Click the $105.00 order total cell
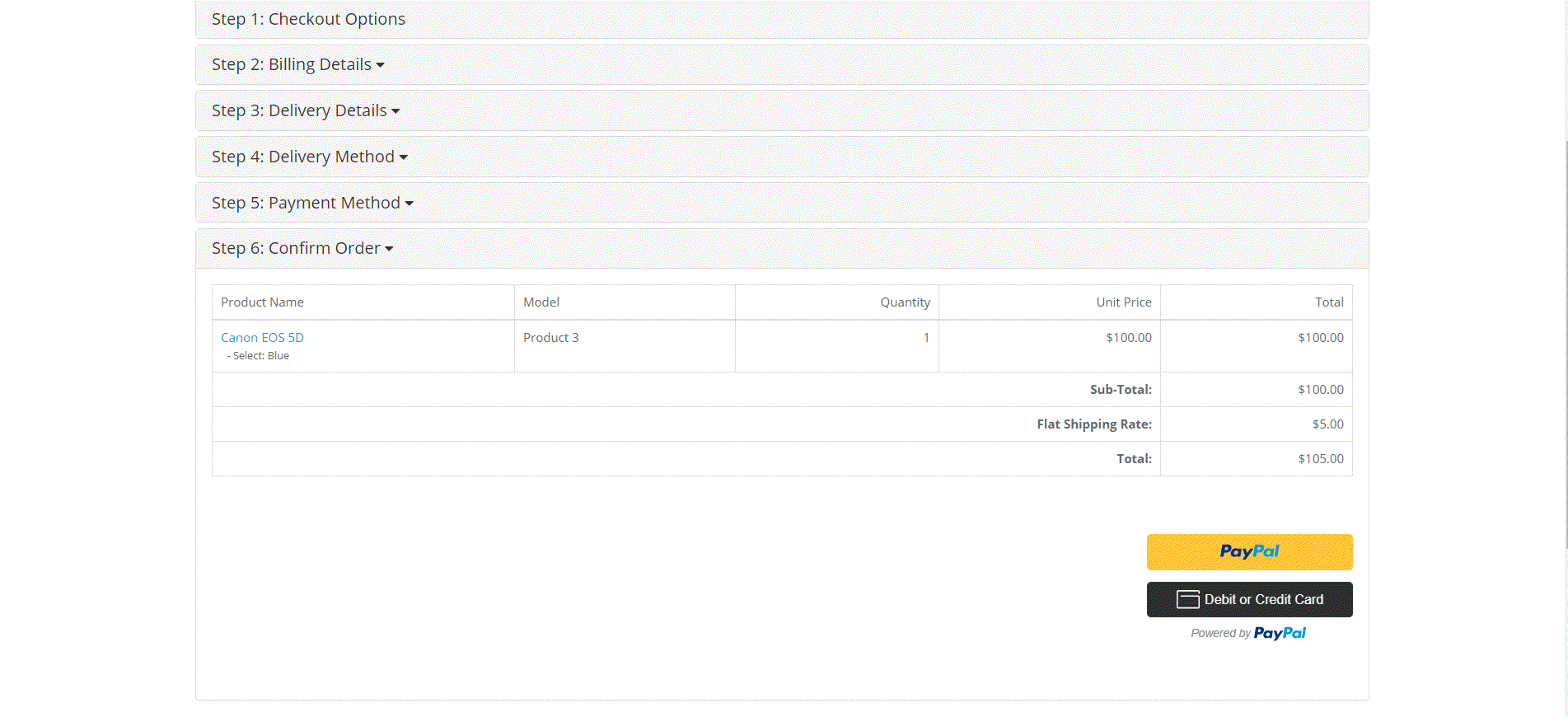Viewport: 1568px width, 717px height. coord(1256,459)
